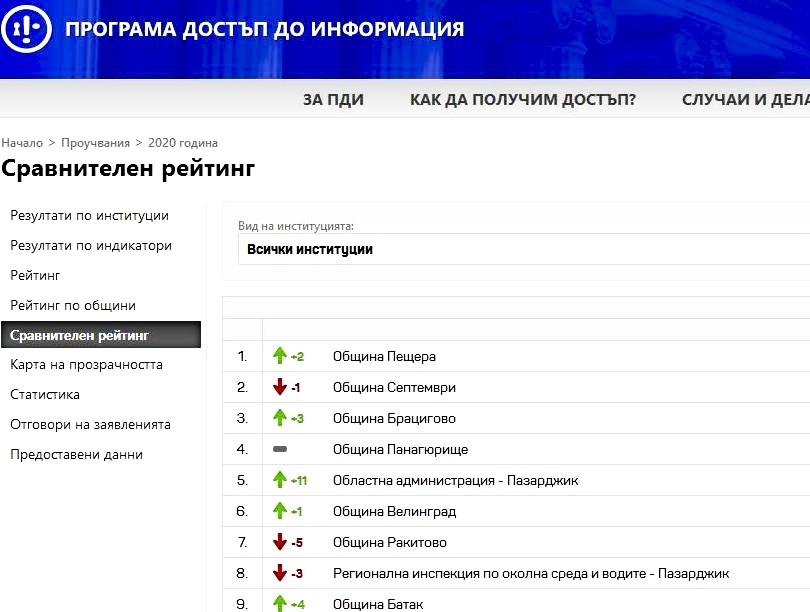Click red down arrow beside Община Ракитово
This screenshot has height=612, width=810.
tap(279, 542)
